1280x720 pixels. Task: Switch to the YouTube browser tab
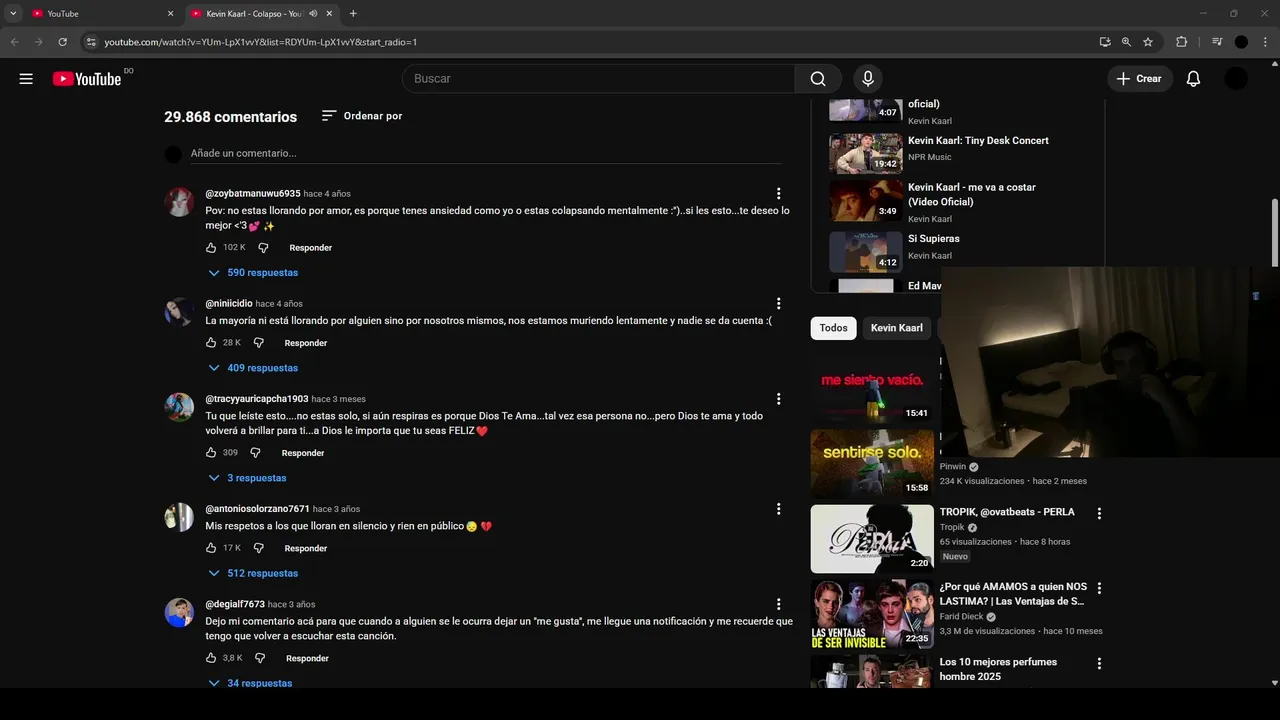click(103, 14)
